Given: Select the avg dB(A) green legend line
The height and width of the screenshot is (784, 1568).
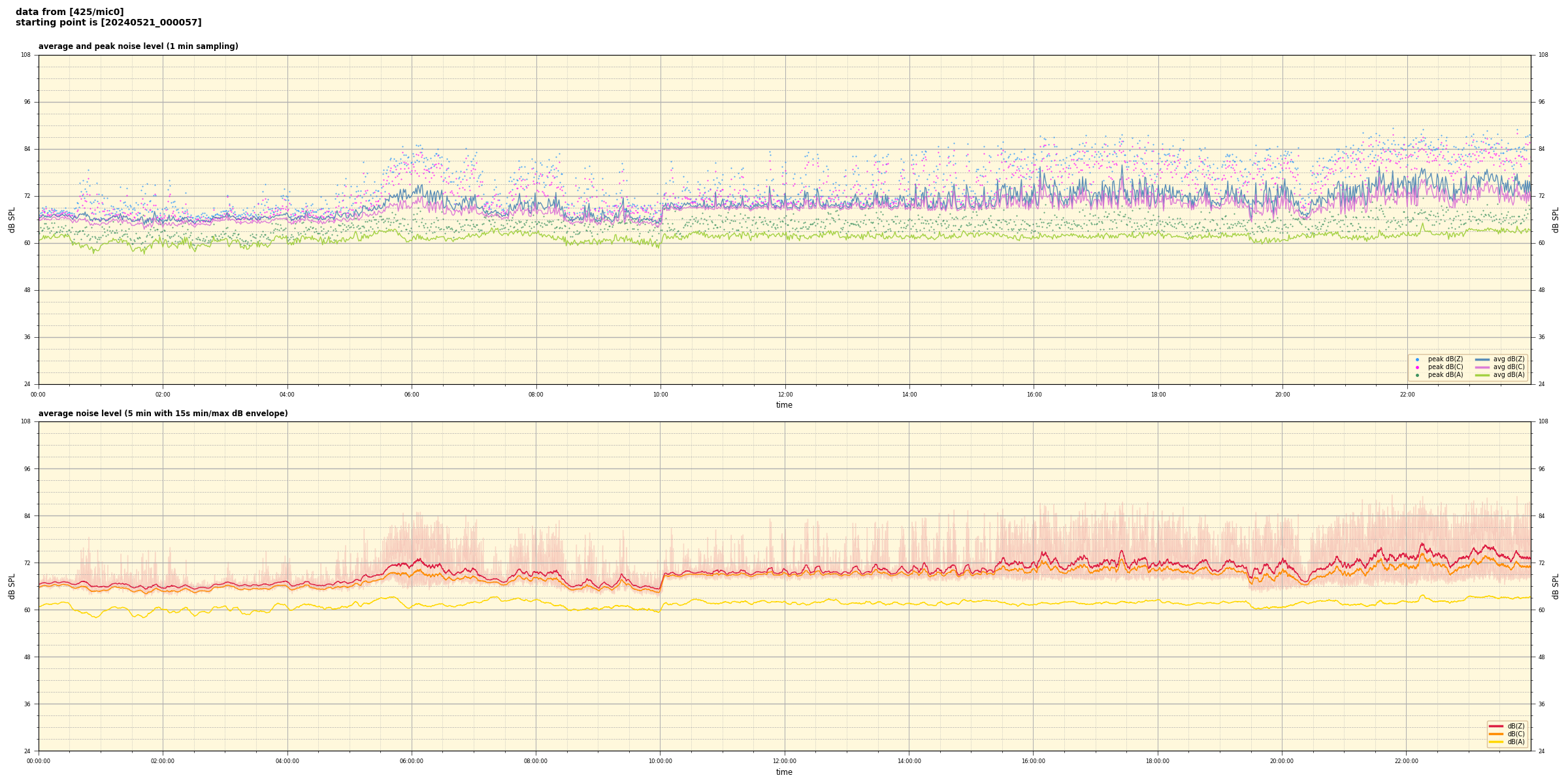Looking at the screenshot, I should point(1482,375).
